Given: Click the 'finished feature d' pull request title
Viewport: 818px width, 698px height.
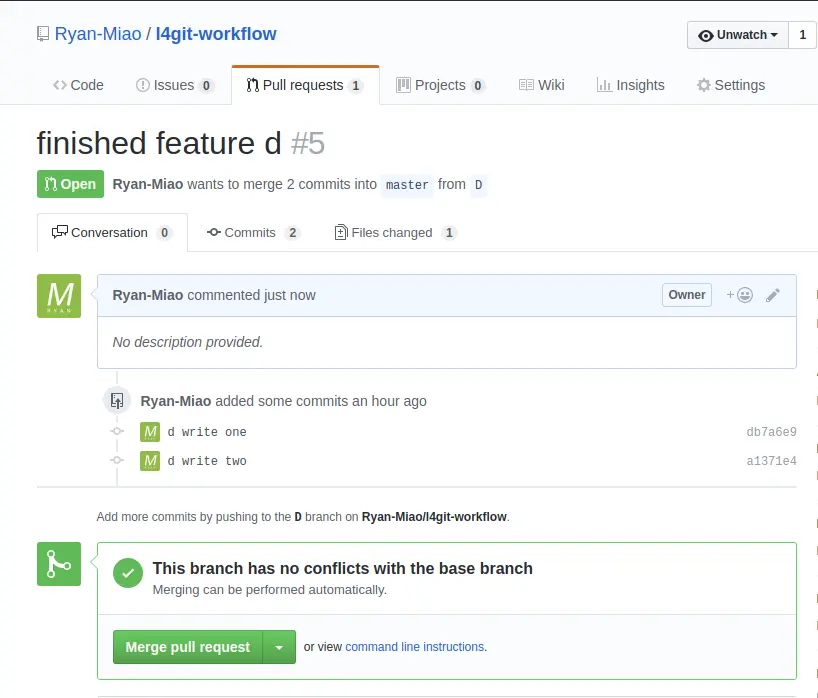Looking at the screenshot, I should [159, 143].
